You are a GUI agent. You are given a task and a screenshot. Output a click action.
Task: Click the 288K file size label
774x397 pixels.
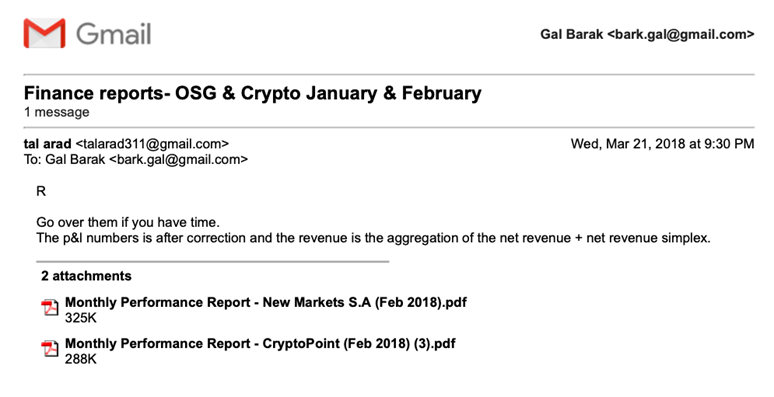pos(81,359)
